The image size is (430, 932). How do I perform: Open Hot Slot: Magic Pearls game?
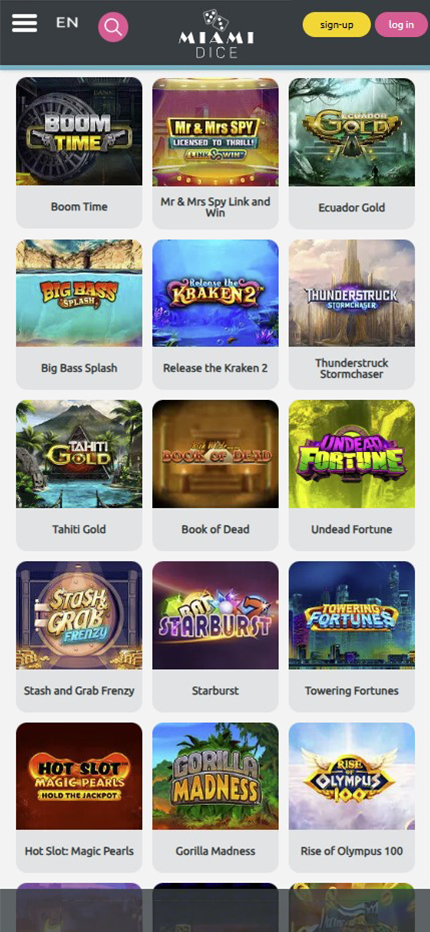point(79,797)
